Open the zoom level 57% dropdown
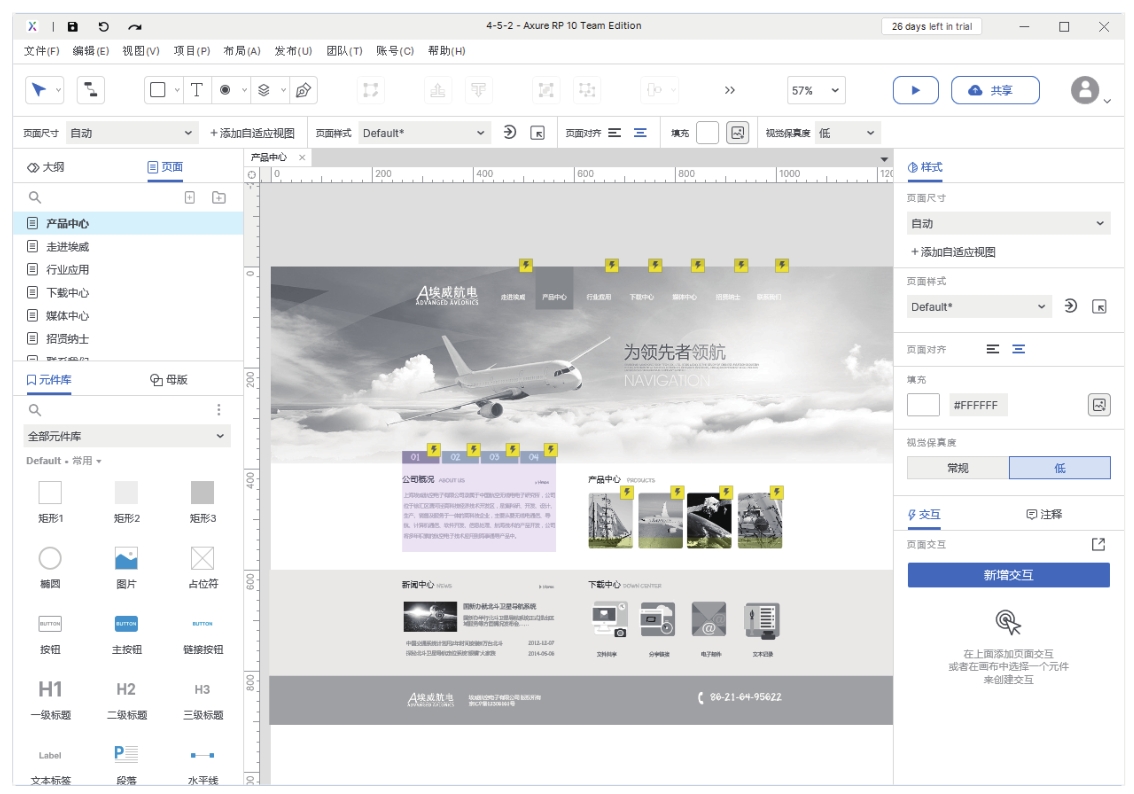The image size is (1134, 794). [816, 90]
